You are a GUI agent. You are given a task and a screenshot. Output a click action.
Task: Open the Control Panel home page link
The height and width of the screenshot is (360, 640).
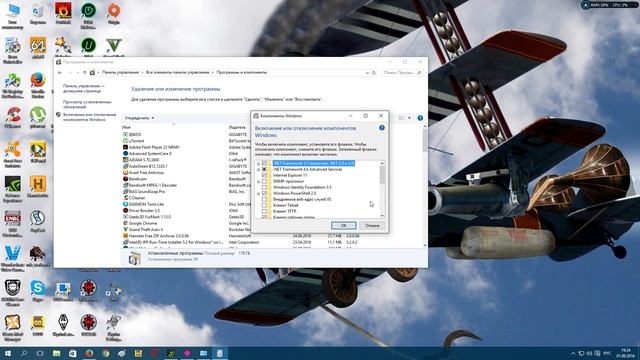(84, 89)
